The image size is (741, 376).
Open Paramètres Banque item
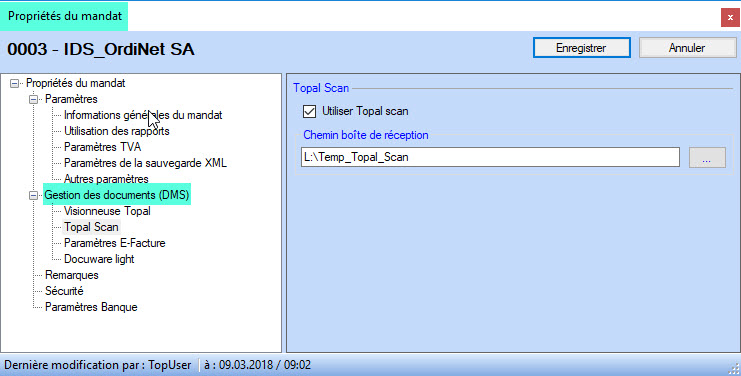click(x=91, y=307)
